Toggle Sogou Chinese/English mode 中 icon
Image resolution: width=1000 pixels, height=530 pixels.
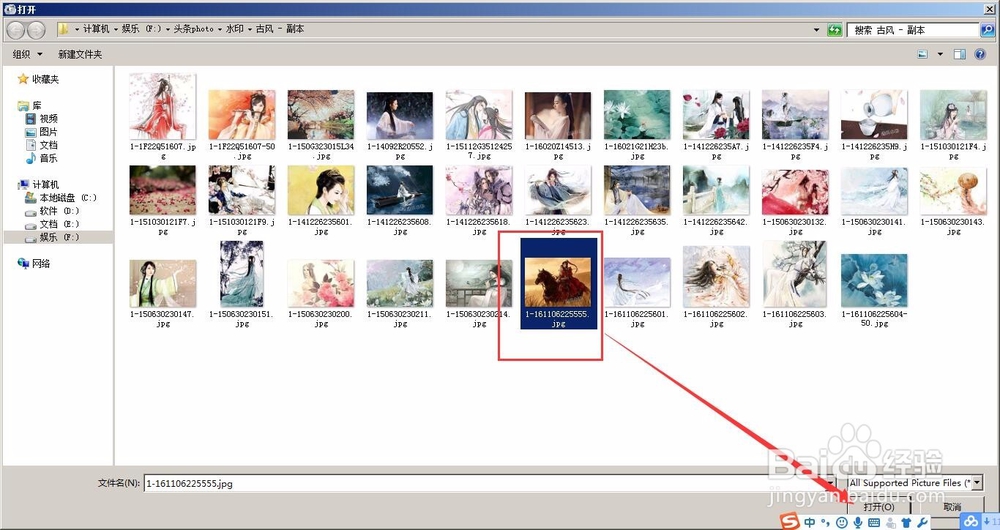[x=809, y=522]
